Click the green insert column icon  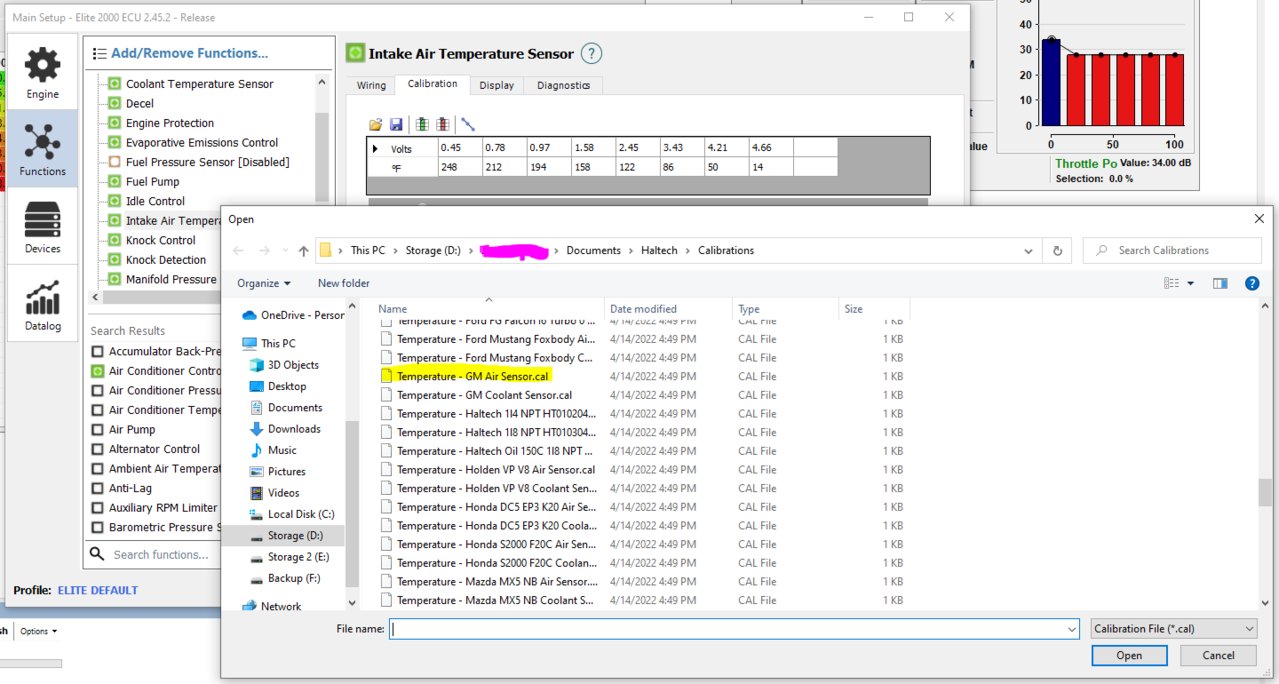[422, 124]
